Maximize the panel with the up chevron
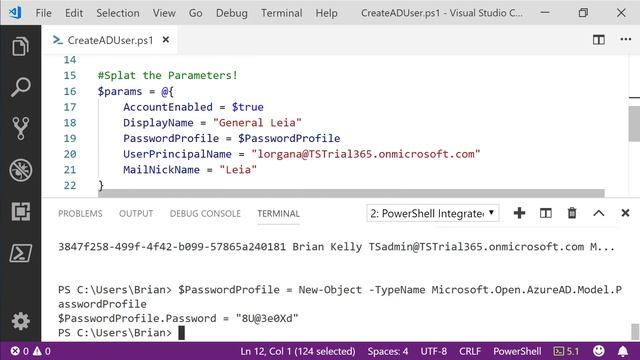The height and width of the screenshot is (360, 640). pos(599,213)
